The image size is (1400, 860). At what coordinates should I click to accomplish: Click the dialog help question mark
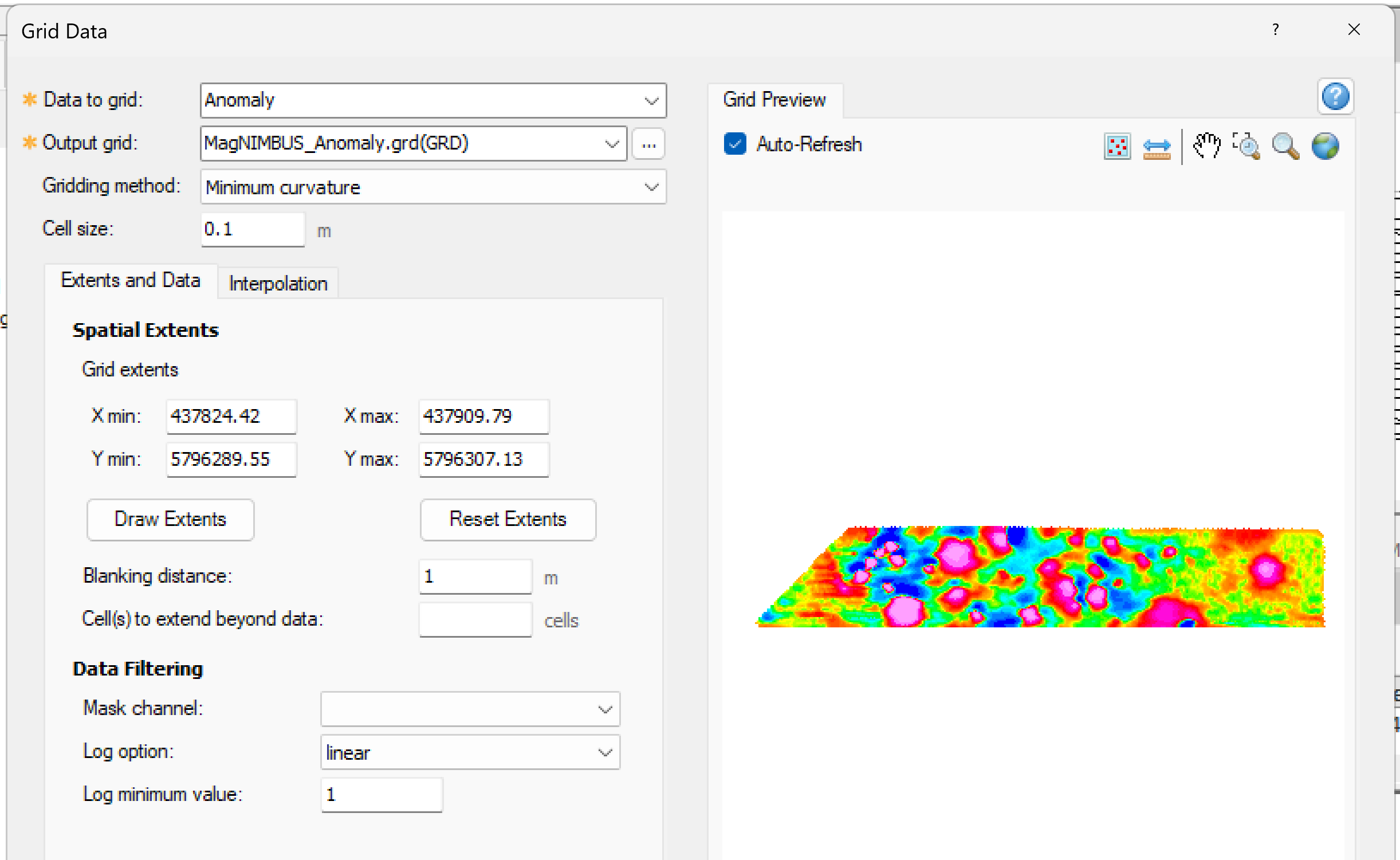pyautogui.click(x=1276, y=30)
